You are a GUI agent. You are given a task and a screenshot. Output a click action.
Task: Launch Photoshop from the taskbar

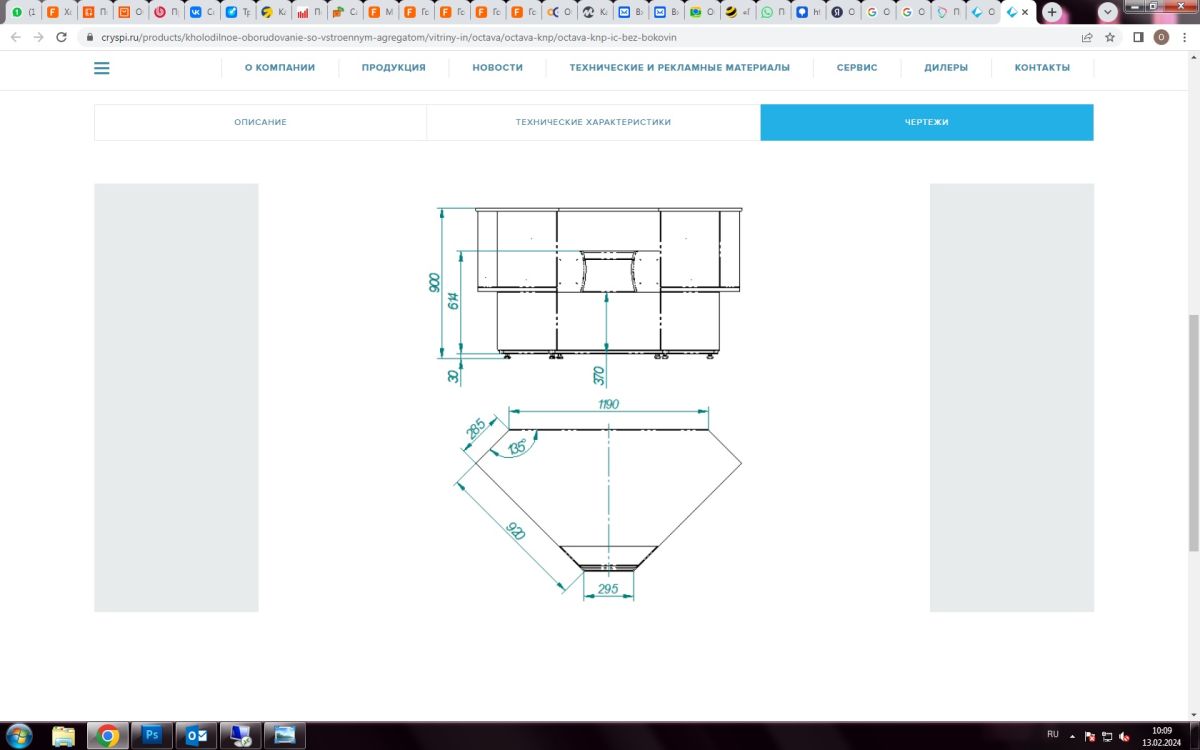pos(152,735)
